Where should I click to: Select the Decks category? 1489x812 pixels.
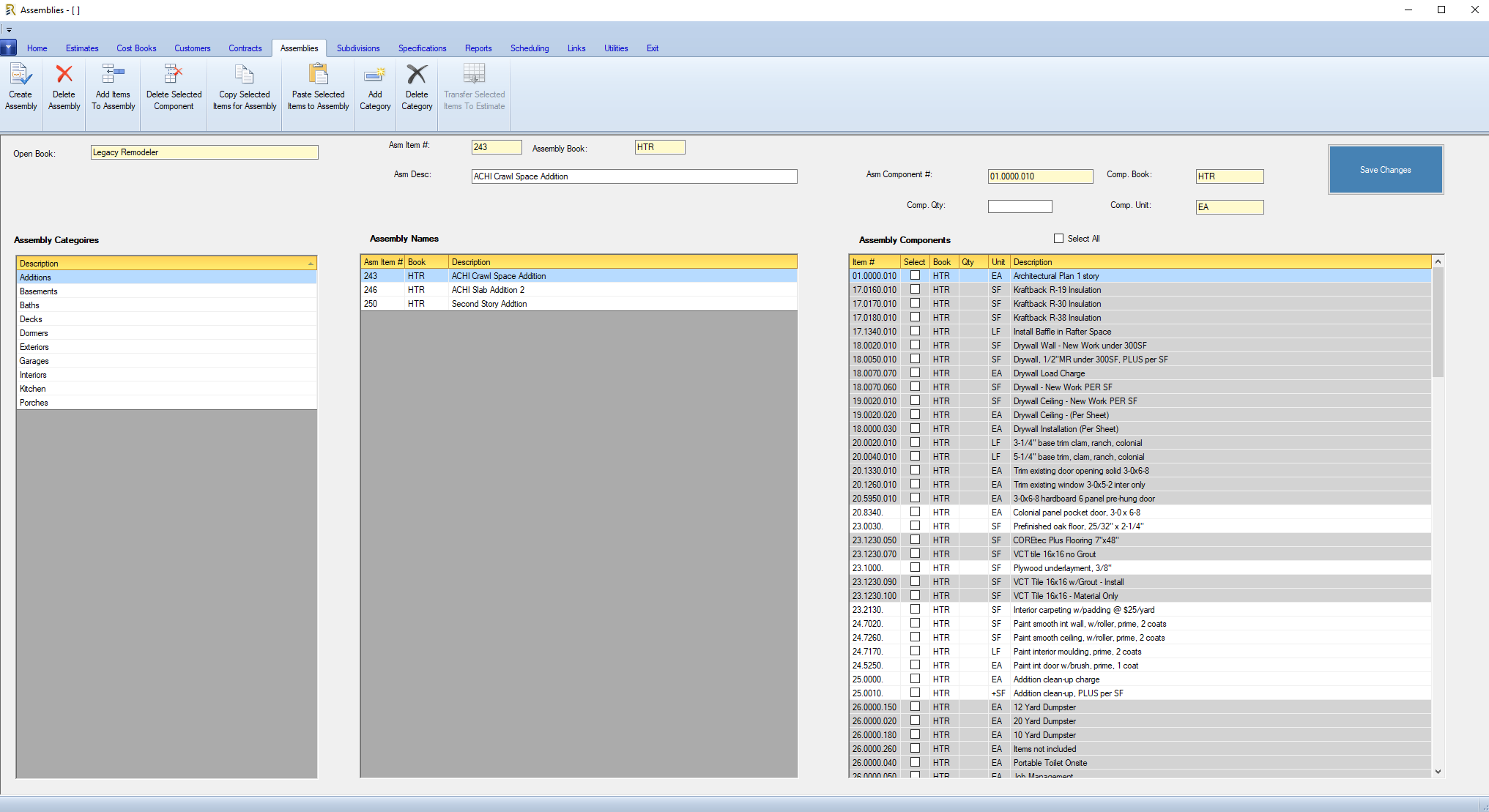[x=166, y=319]
